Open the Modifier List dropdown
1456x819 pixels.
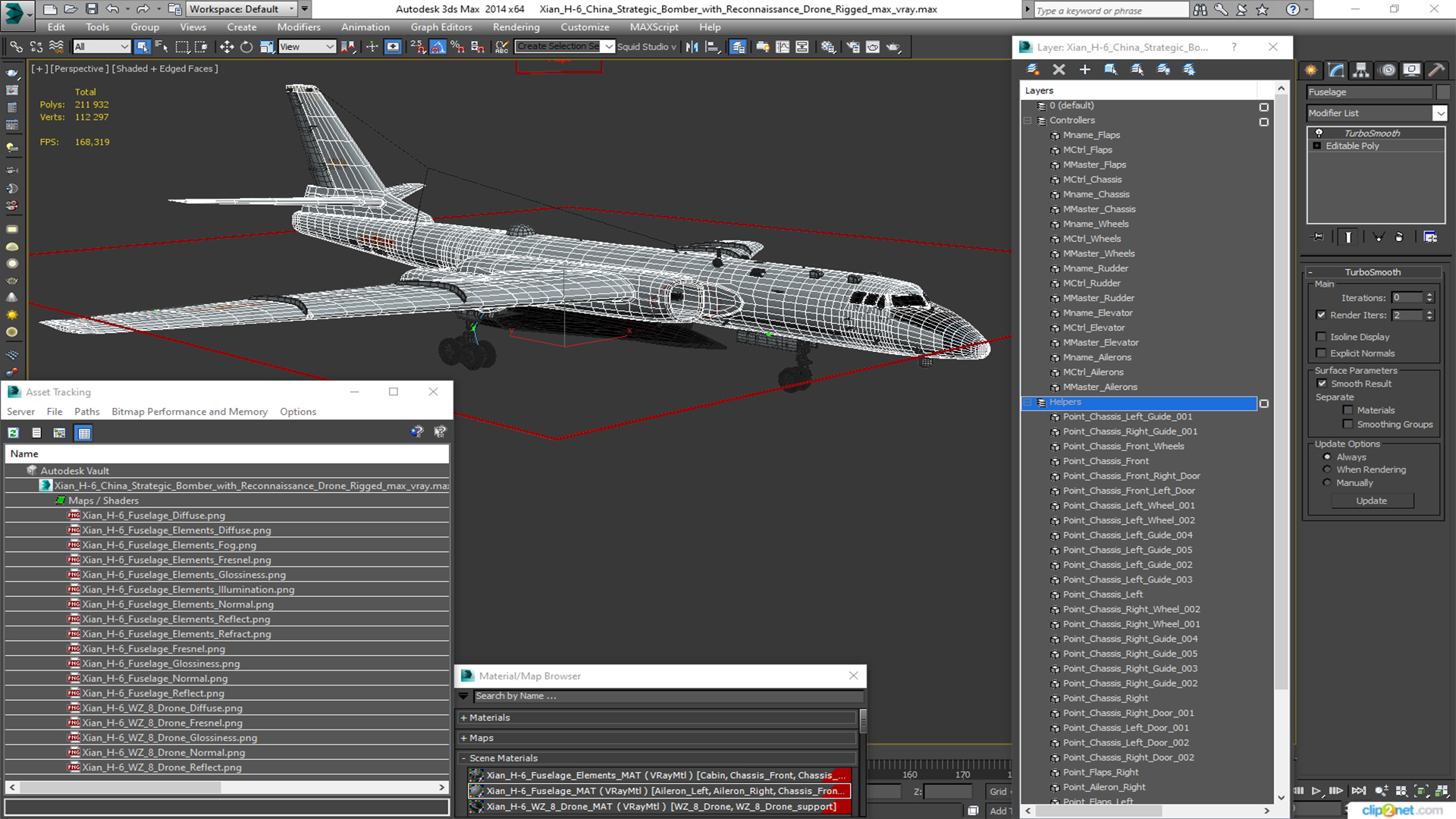(1439, 113)
